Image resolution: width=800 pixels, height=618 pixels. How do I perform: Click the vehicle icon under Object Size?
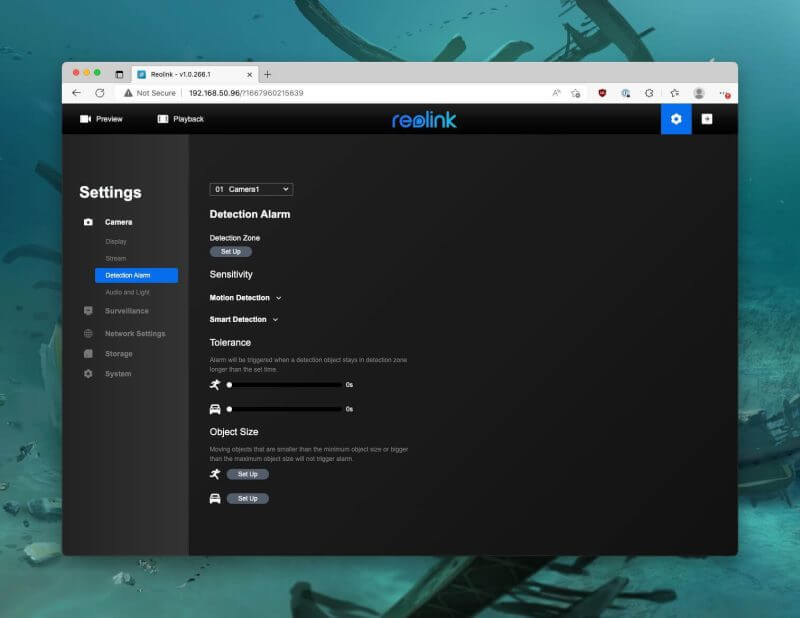tap(215, 499)
